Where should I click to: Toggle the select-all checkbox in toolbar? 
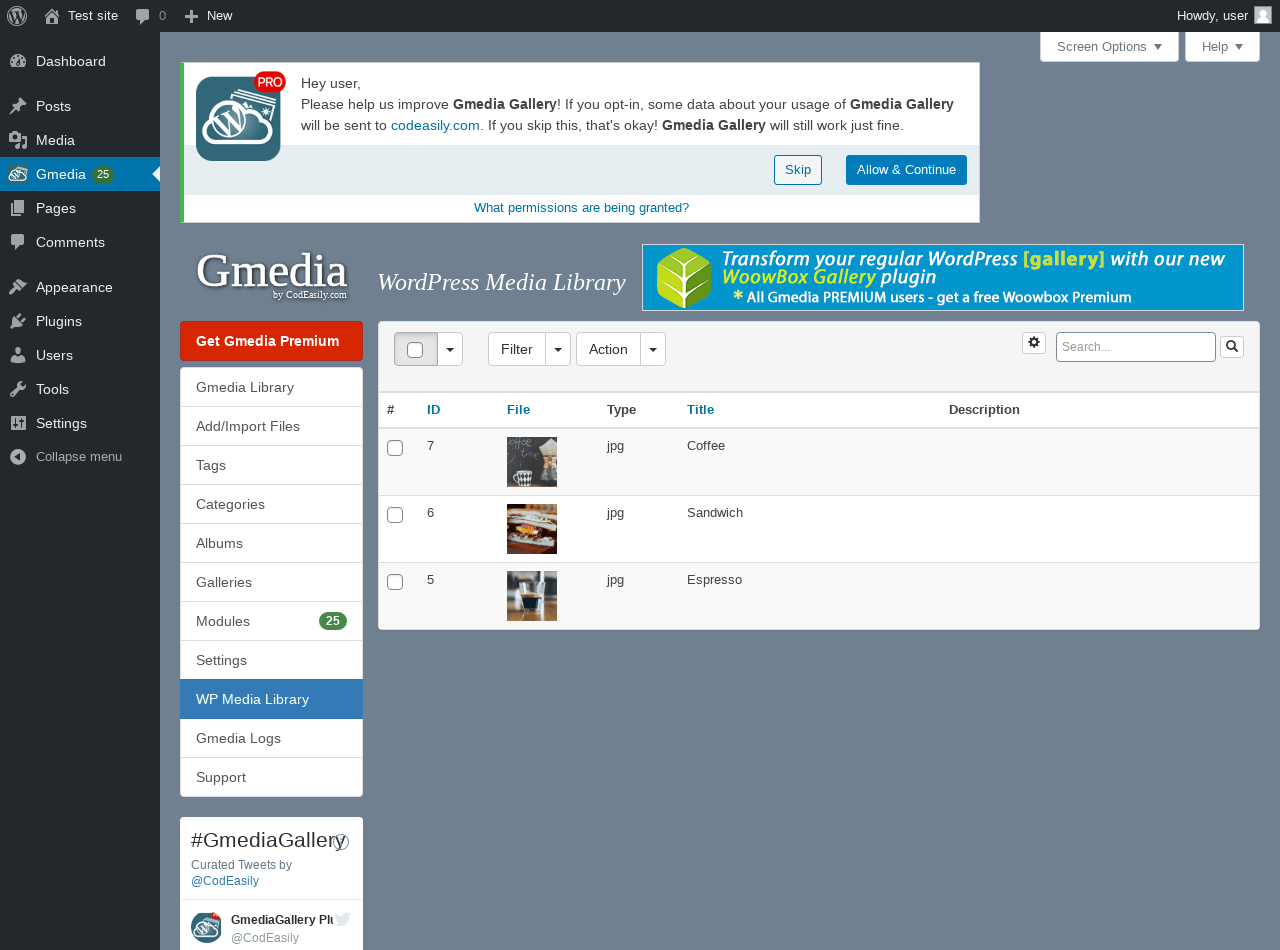(416, 349)
